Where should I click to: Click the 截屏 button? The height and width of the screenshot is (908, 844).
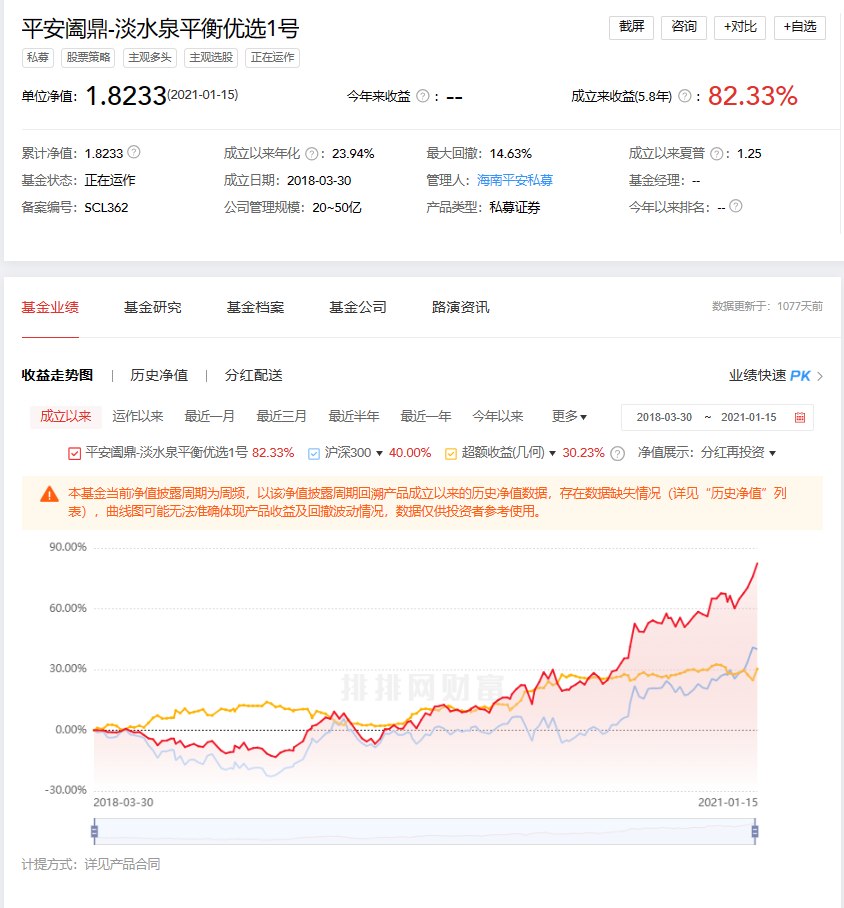pyautogui.click(x=631, y=27)
